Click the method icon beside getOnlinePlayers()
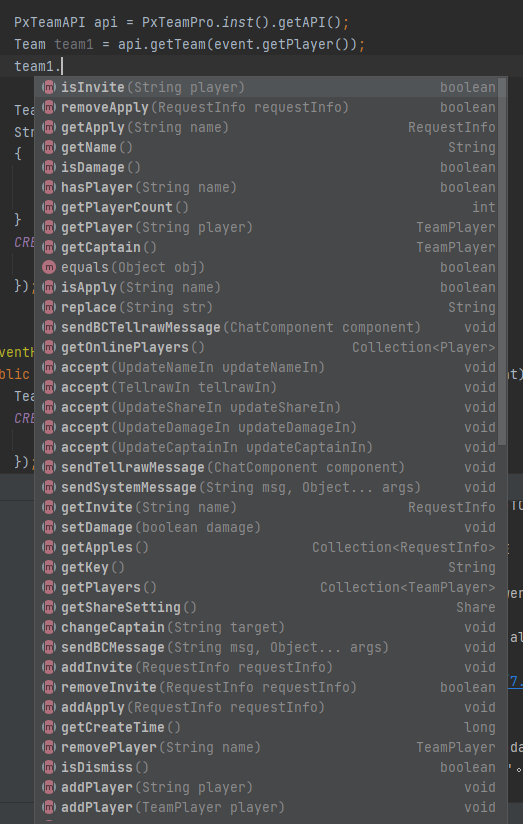The image size is (523, 824). click(x=49, y=347)
